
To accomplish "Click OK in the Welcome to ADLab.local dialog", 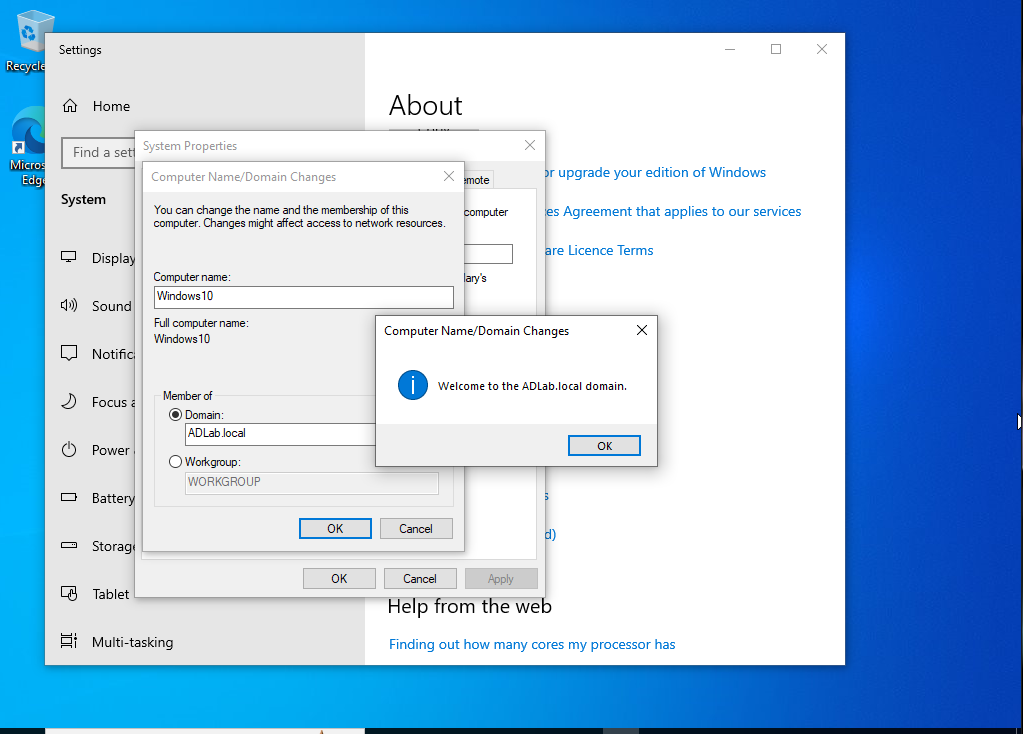I will (604, 446).
